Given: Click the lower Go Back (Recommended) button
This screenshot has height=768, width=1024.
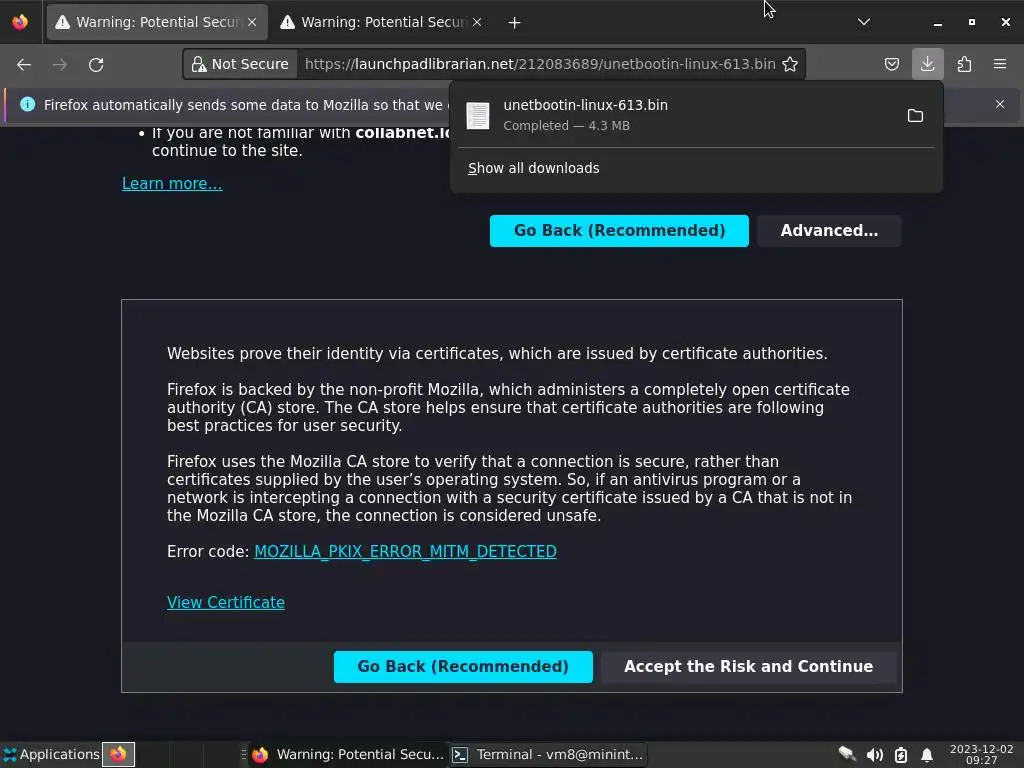Looking at the screenshot, I should pos(463,667).
